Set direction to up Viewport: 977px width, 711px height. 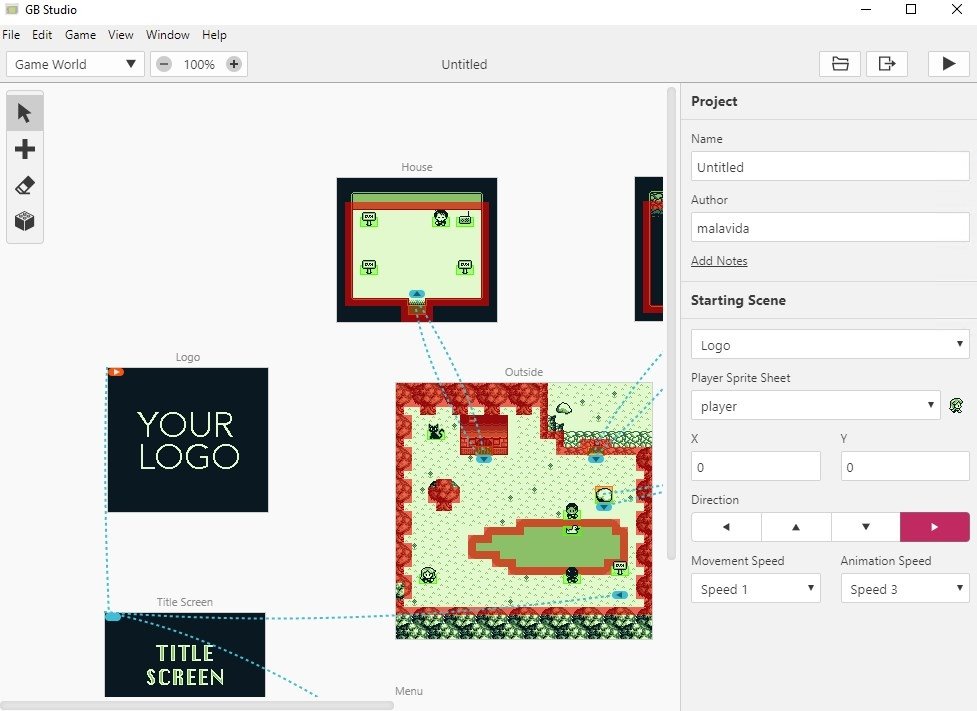point(796,527)
